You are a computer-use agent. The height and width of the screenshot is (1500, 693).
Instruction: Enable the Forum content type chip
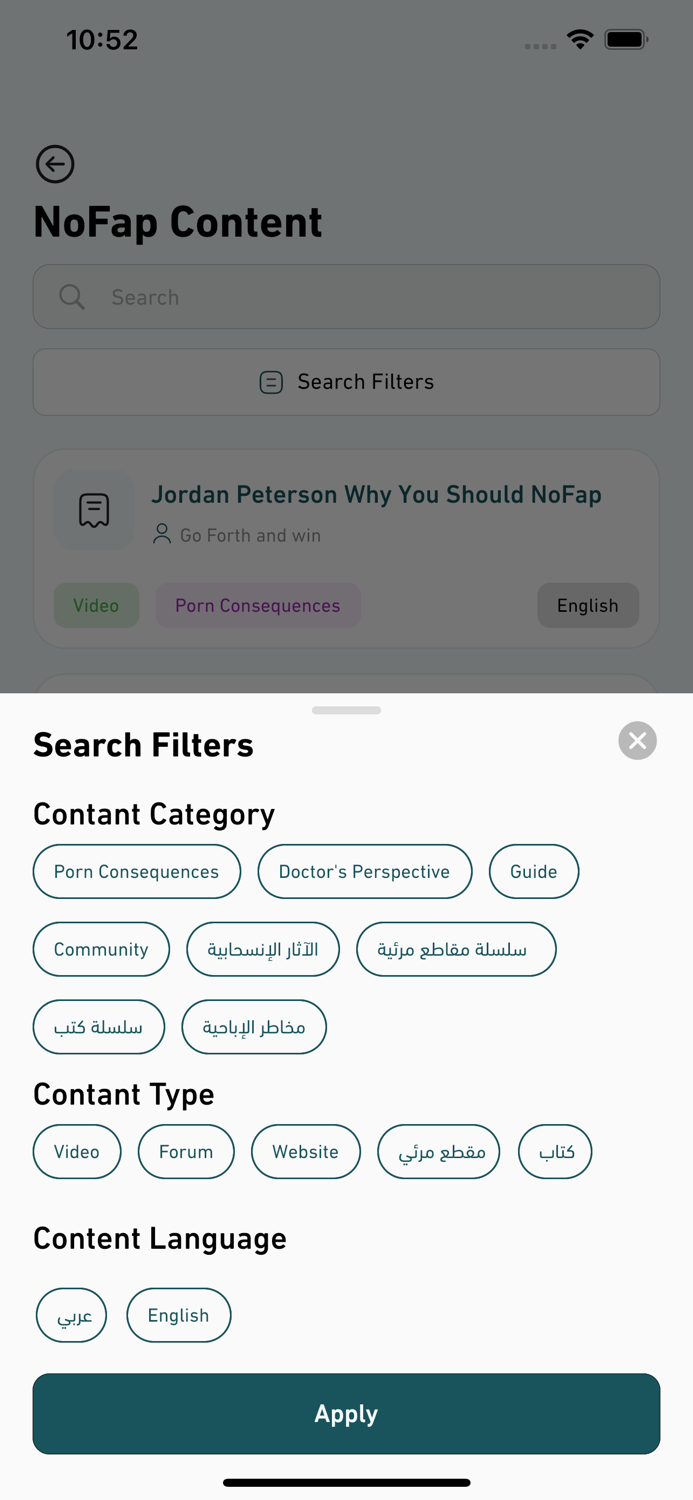[x=186, y=1151]
